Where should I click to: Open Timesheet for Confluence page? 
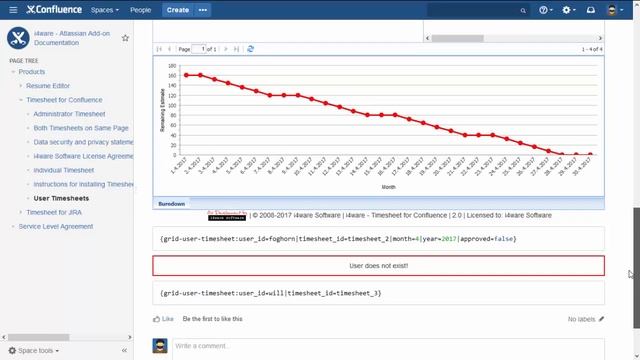[64, 100]
